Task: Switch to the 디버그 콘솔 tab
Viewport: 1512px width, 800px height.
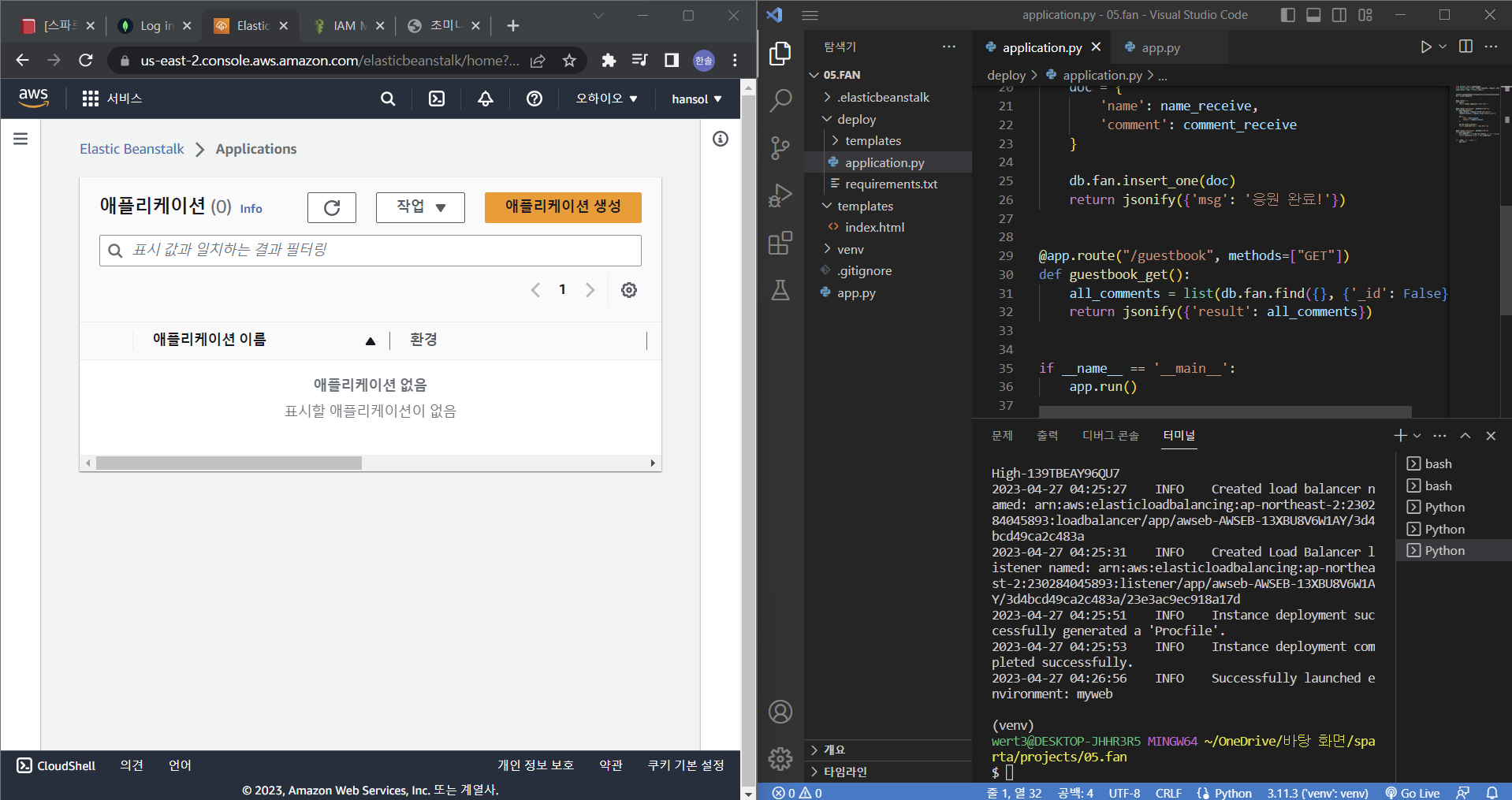Action: [1110, 436]
